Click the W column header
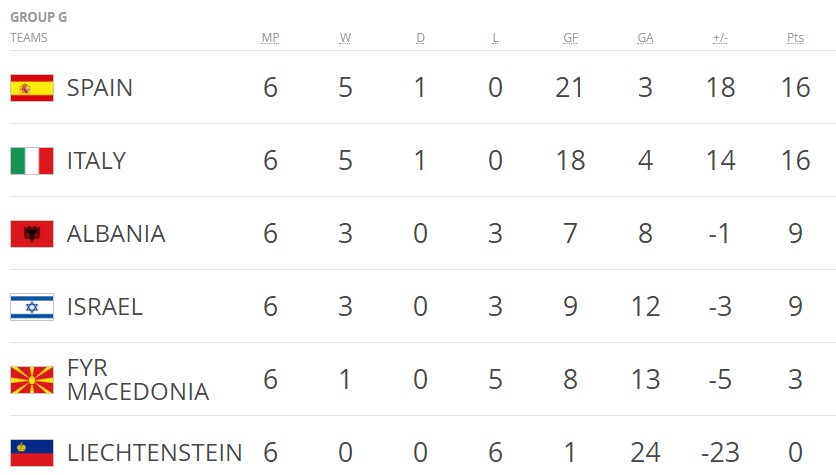 coord(345,38)
